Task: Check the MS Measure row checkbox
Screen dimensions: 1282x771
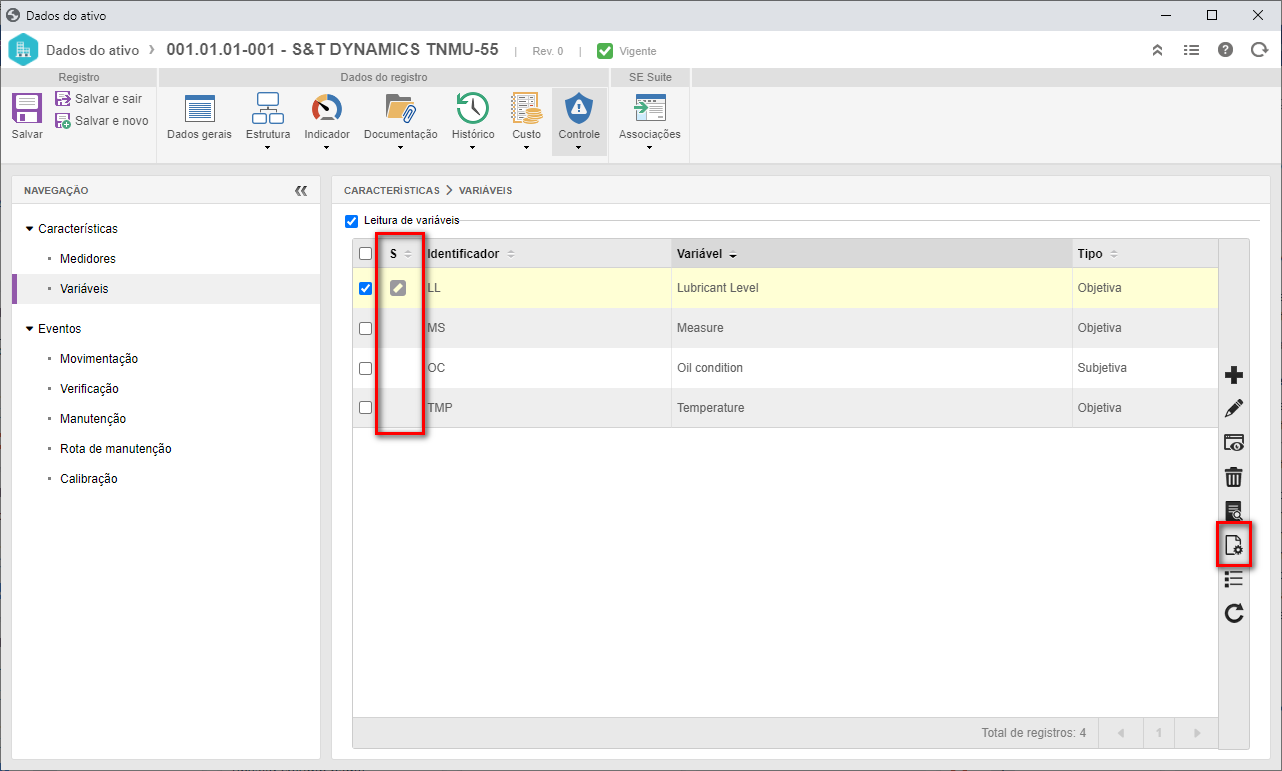Action: point(365,328)
